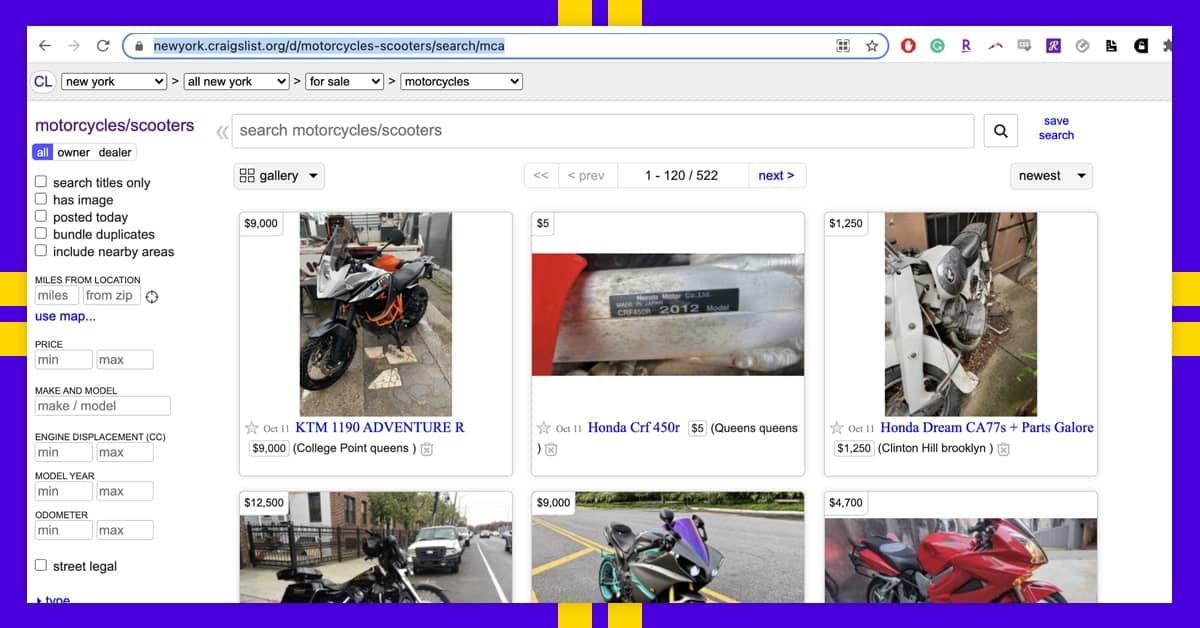The image size is (1200, 628).
Task: Open the gallery view mode dropdown
Action: 279,176
